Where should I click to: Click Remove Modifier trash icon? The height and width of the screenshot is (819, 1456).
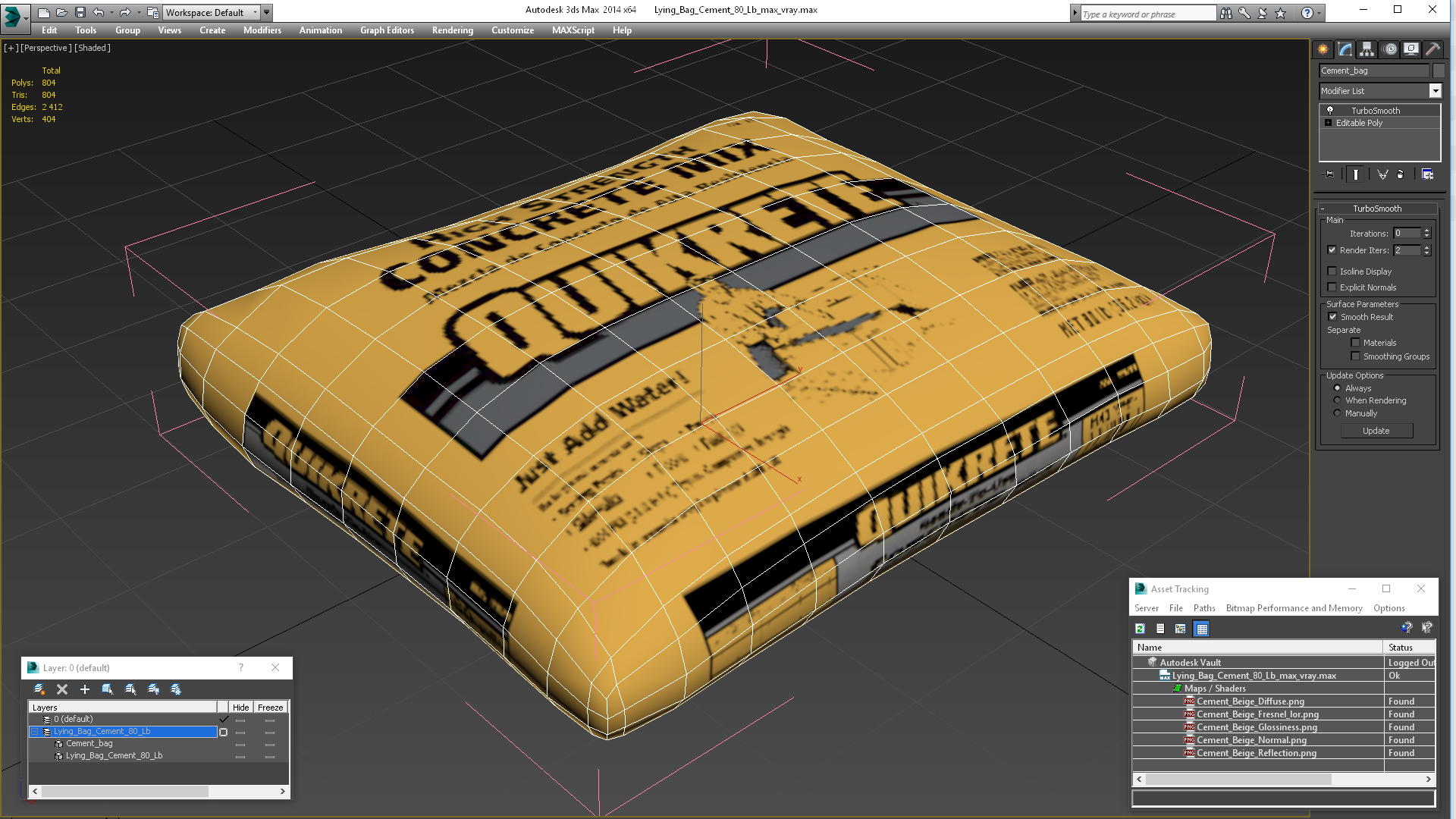(x=1401, y=174)
